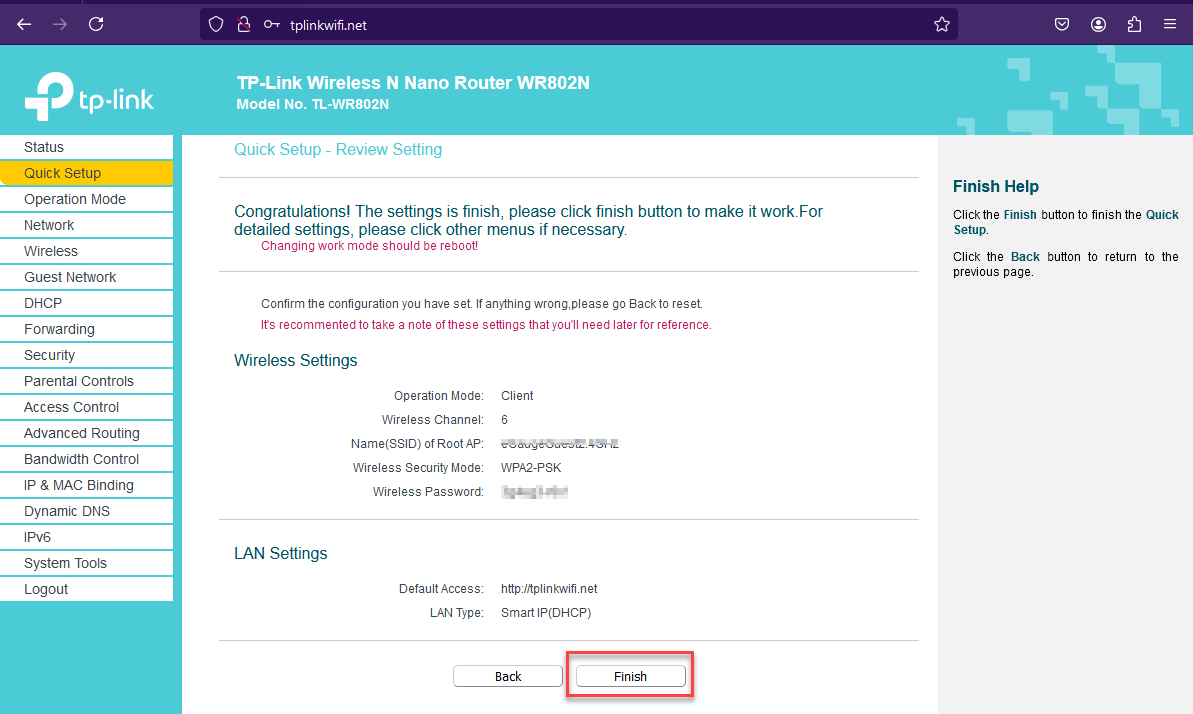Click the Smart IP(DHCP) LAN type value
Viewport: 1193px width, 714px height.
pyautogui.click(x=546, y=613)
